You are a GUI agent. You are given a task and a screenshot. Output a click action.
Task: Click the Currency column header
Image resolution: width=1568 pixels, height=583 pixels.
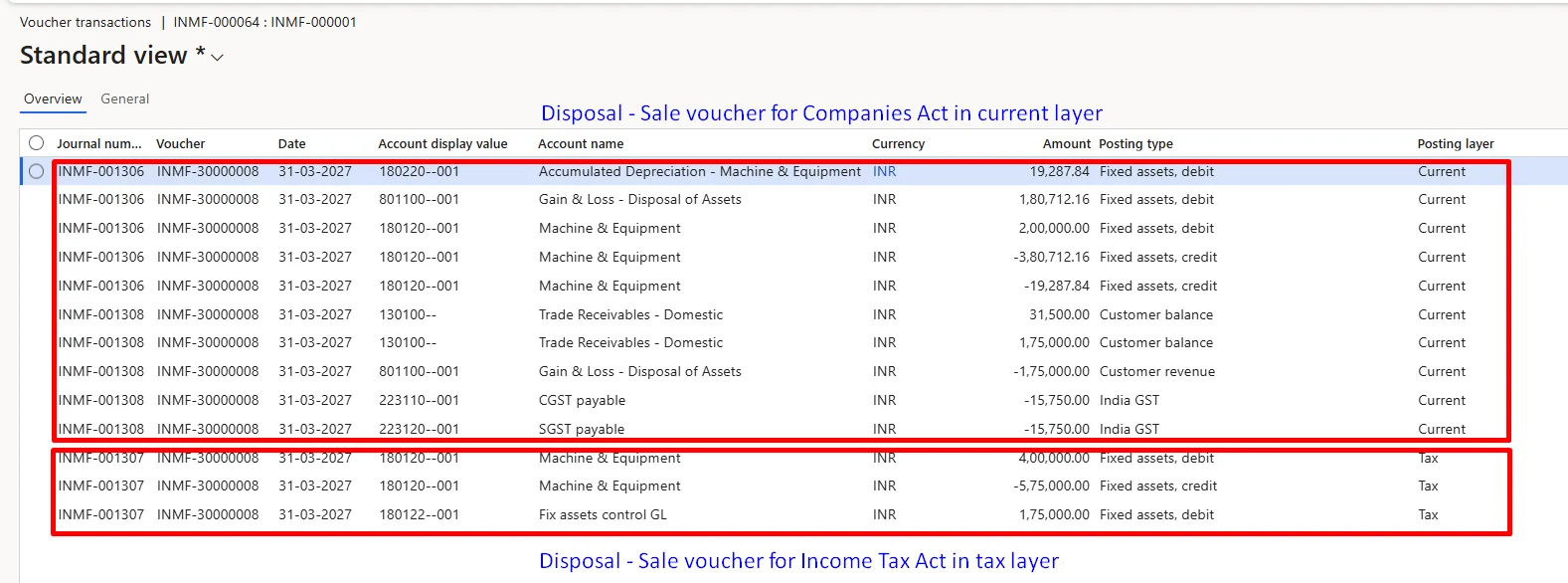tap(898, 144)
